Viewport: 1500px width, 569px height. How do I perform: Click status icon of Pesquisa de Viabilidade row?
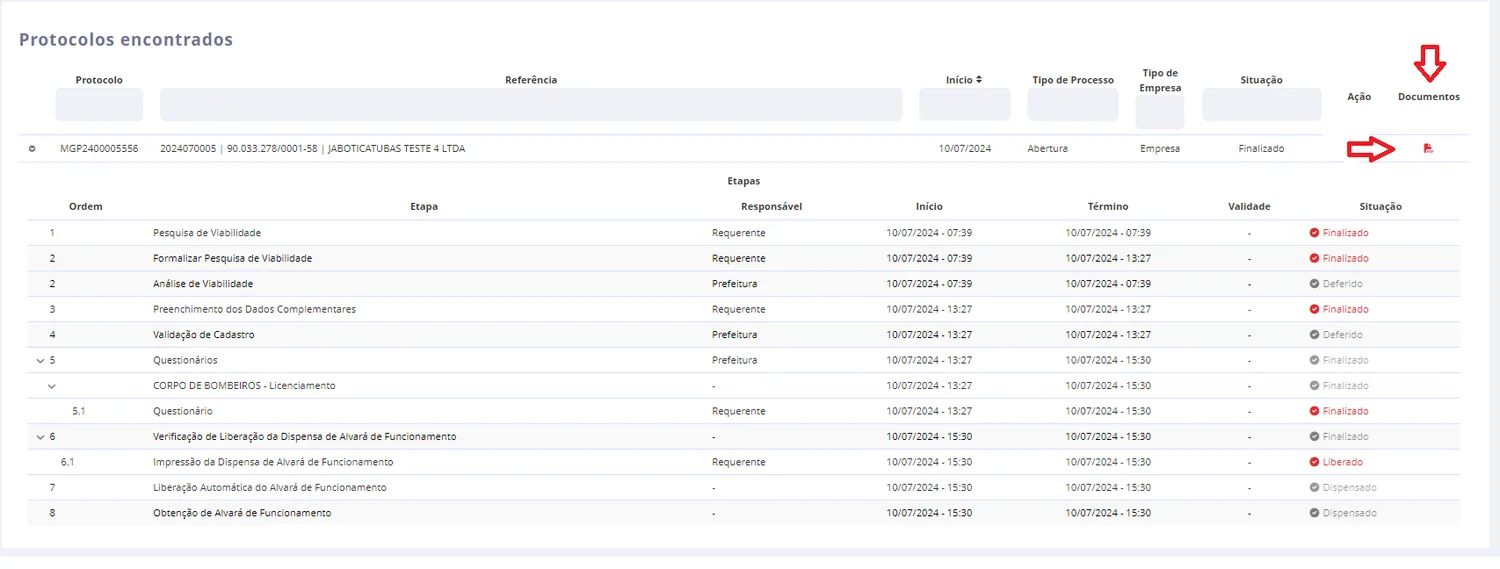[x=1315, y=233]
